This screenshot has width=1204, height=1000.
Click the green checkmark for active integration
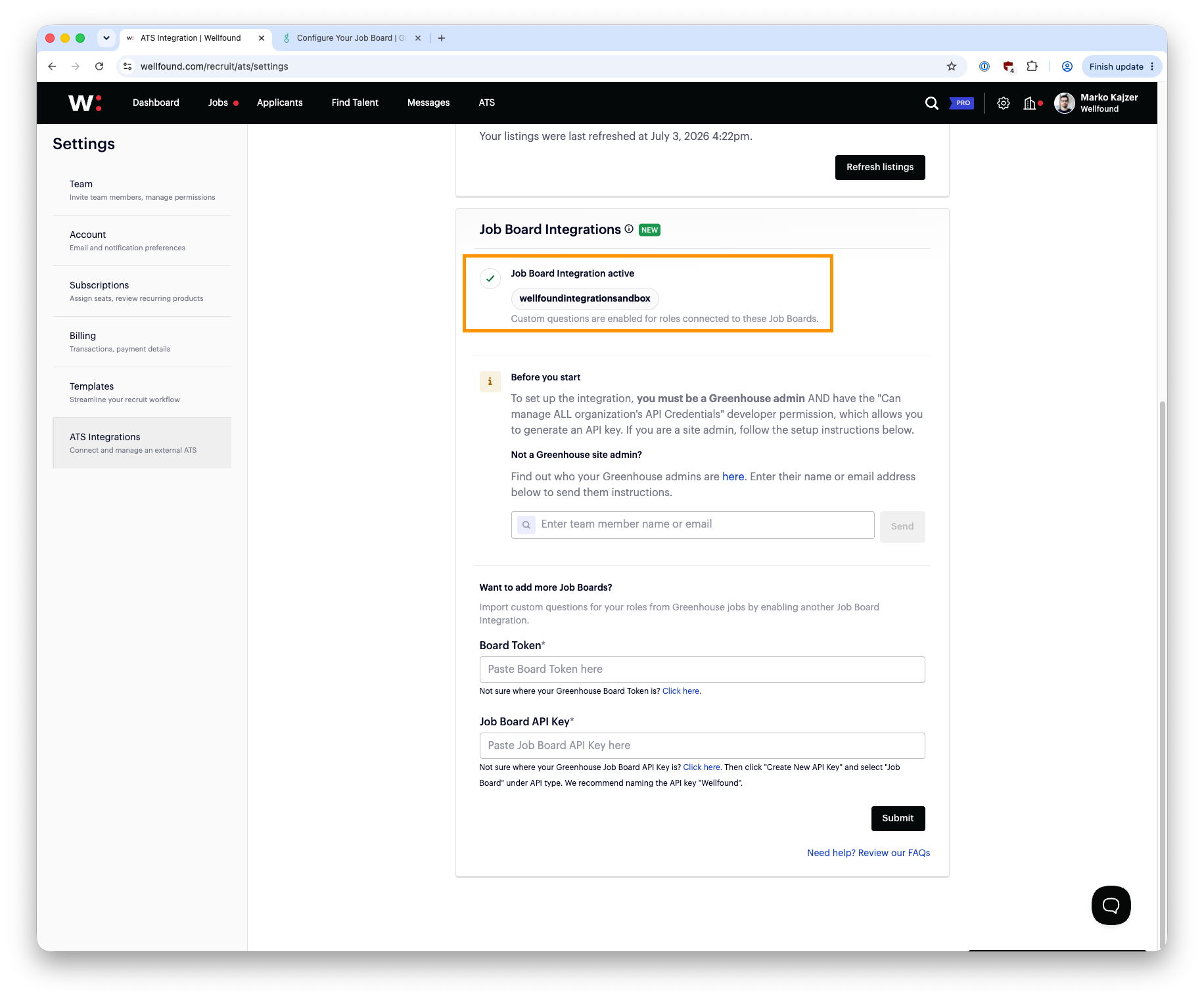490,278
